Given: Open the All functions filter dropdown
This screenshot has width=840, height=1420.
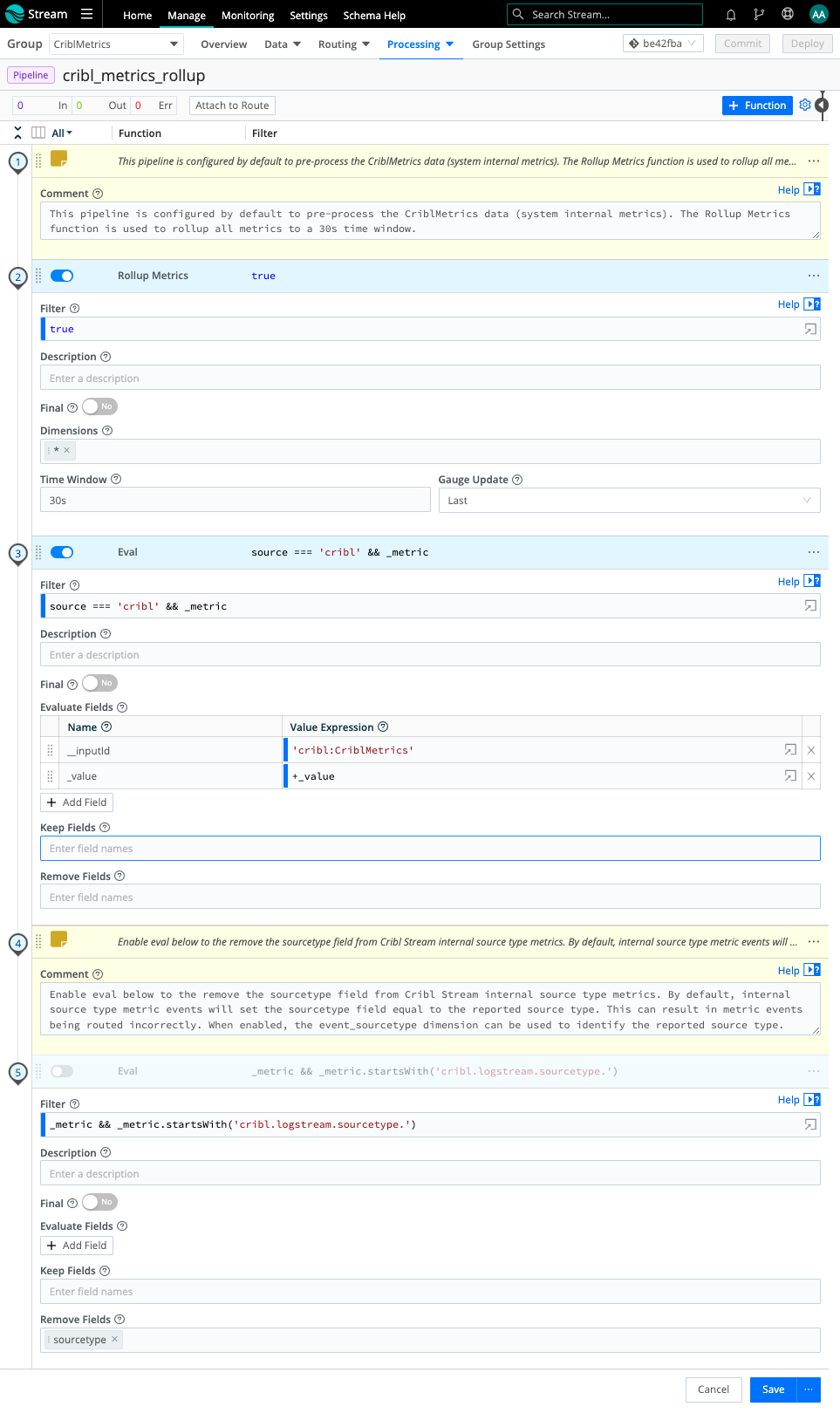Looking at the screenshot, I should (x=62, y=133).
